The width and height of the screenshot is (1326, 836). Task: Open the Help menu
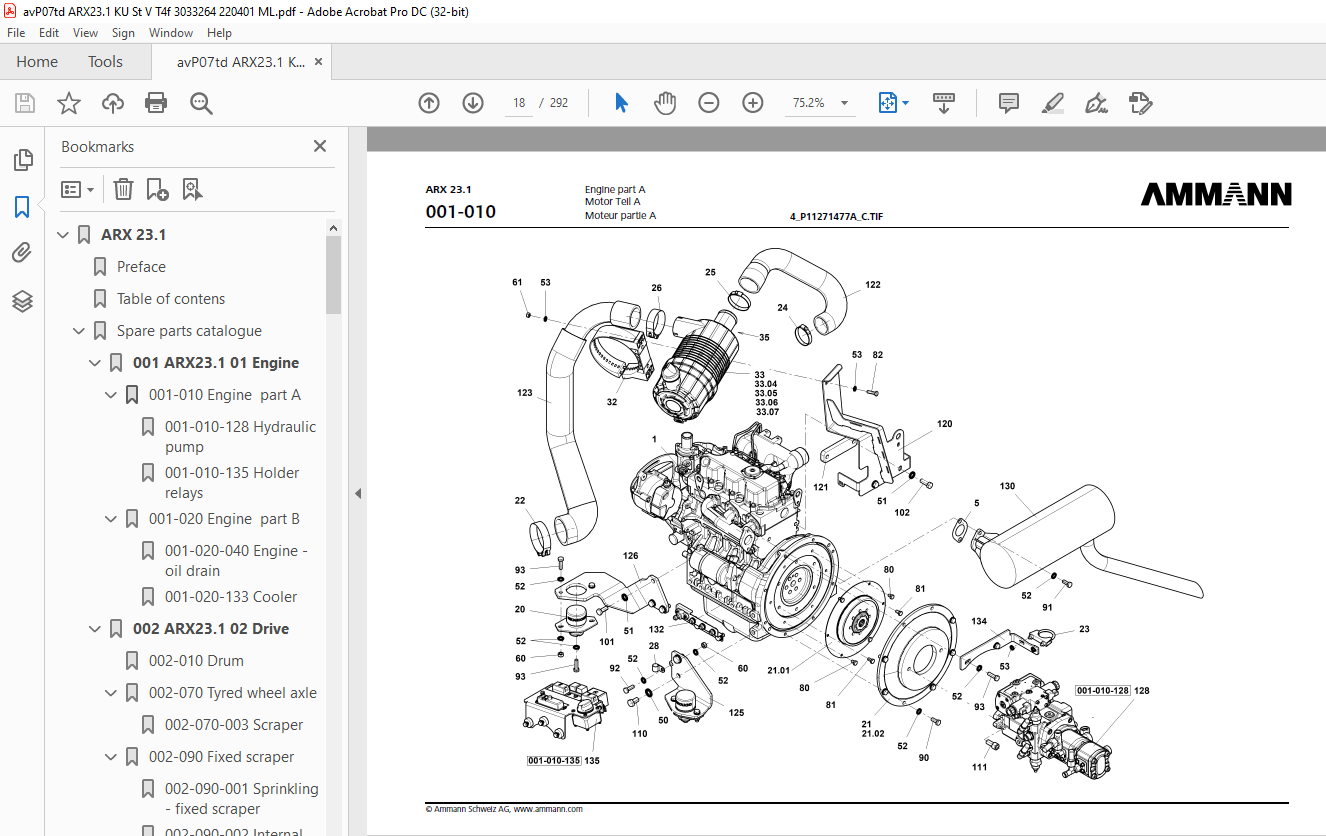(219, 33)
